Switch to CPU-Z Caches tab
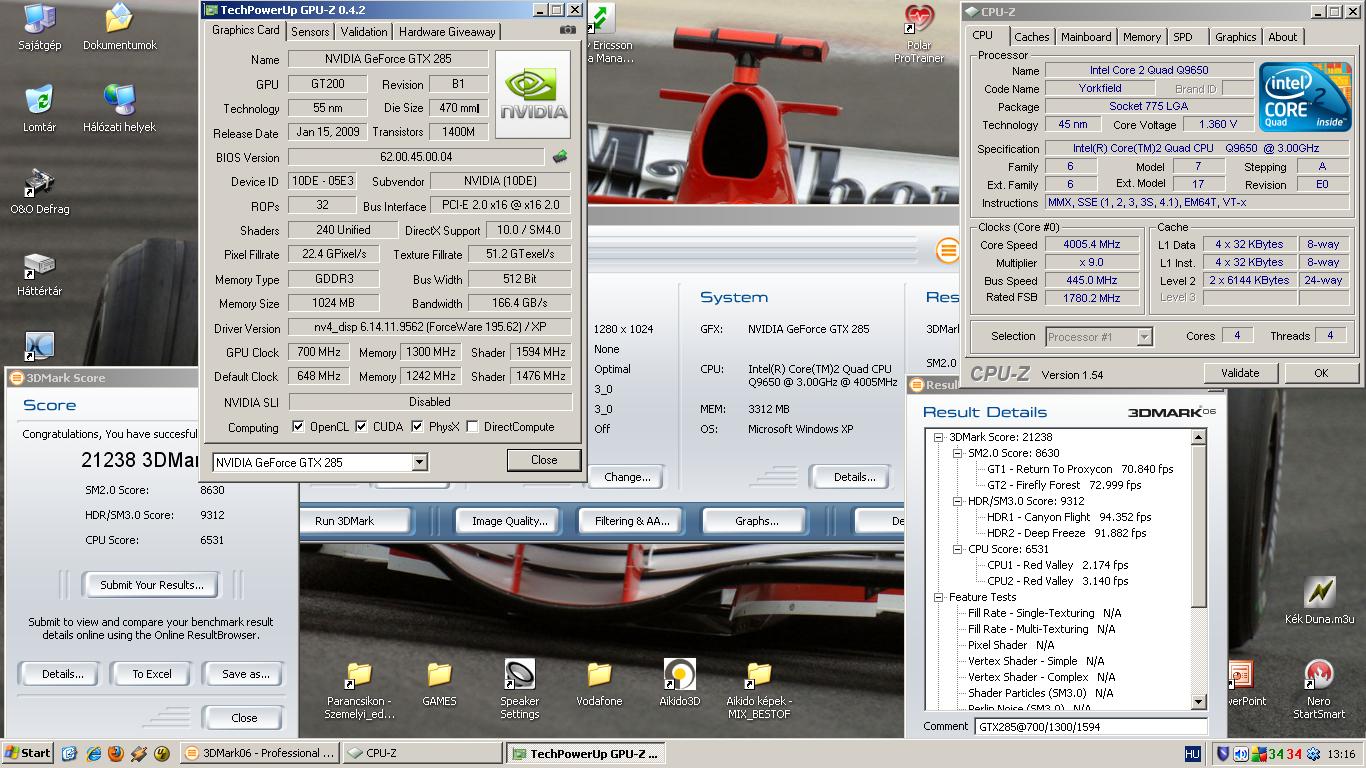Viewport: 1366px width, 768px height. pyautogui.click(x=1031, y=37)
